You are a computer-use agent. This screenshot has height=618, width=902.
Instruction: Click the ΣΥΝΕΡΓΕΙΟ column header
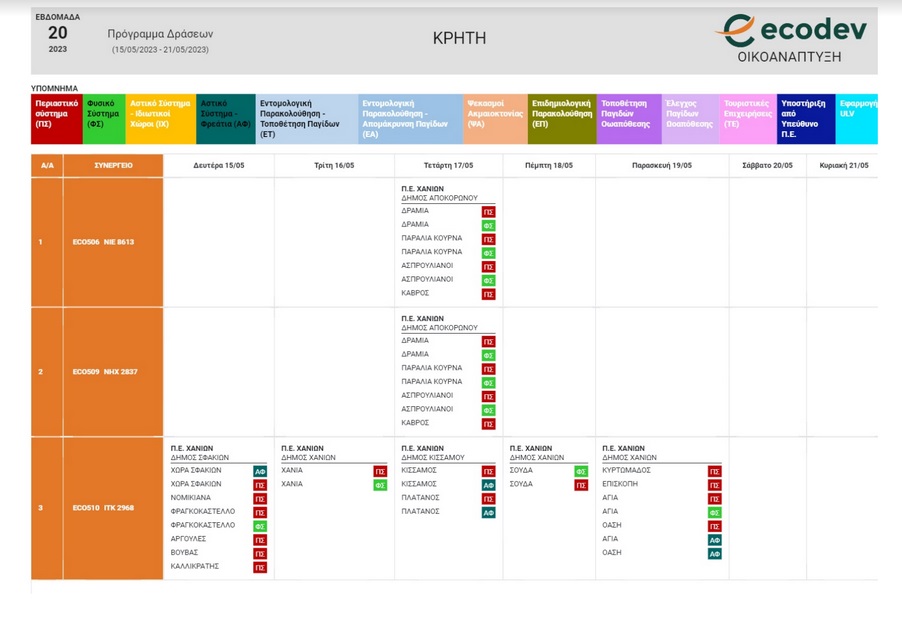coord(113,166)
